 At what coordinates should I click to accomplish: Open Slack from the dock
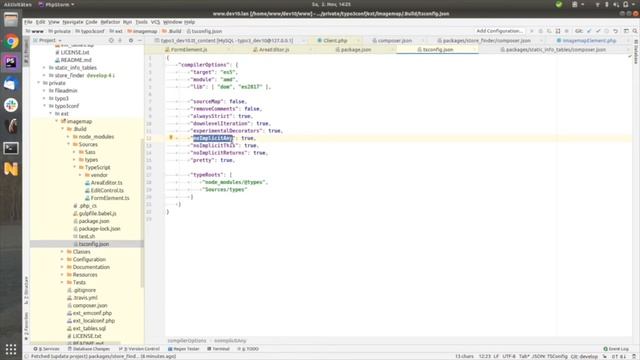[x=11, y=105]
